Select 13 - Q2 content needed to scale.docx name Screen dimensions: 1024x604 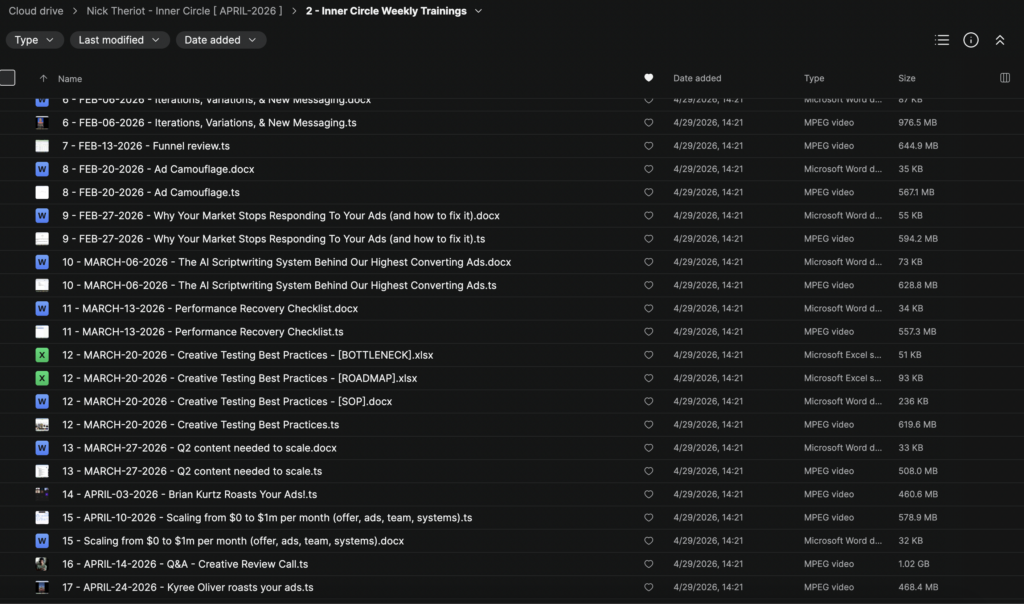(x=199, y=448)
